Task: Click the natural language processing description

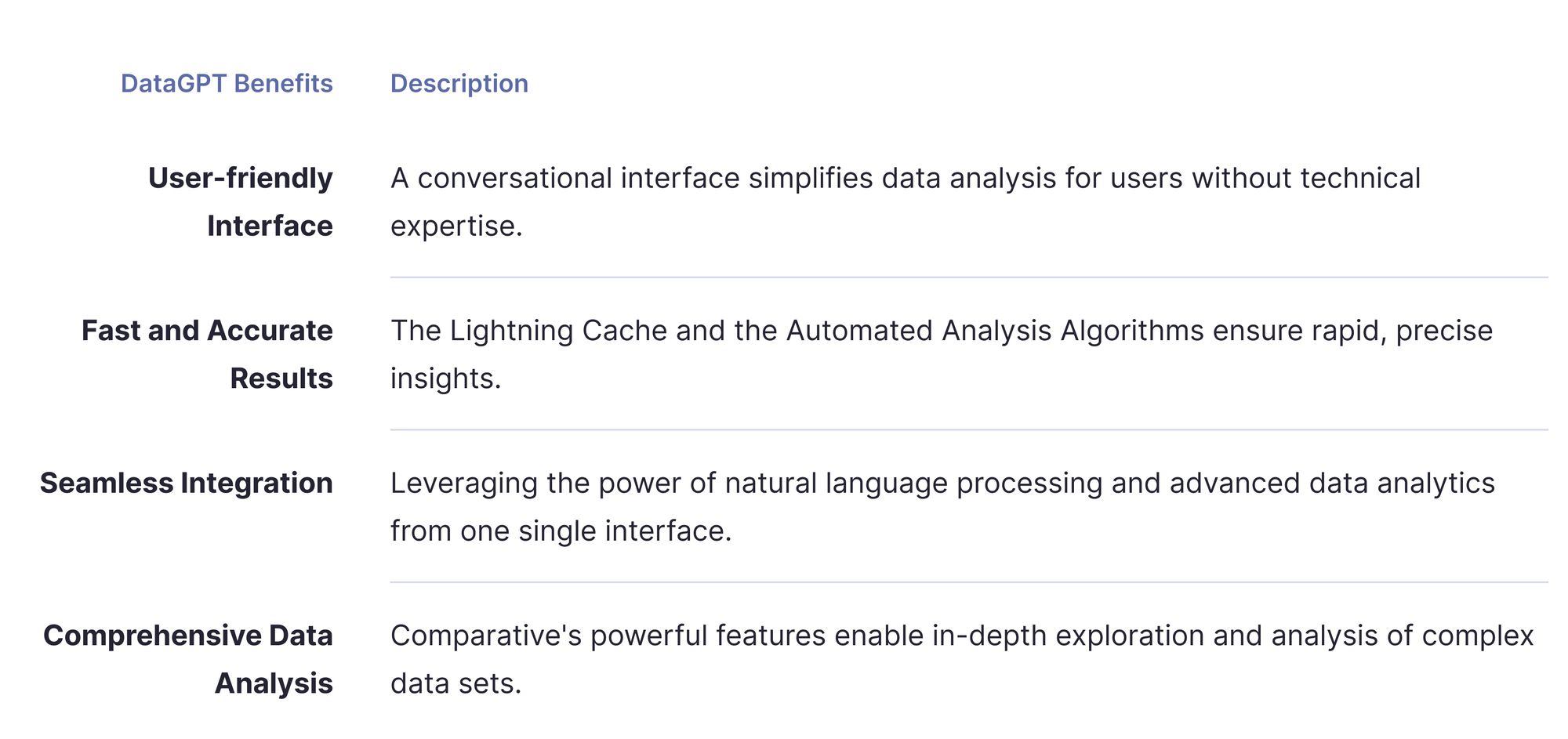Action: [x=942, y=506]
